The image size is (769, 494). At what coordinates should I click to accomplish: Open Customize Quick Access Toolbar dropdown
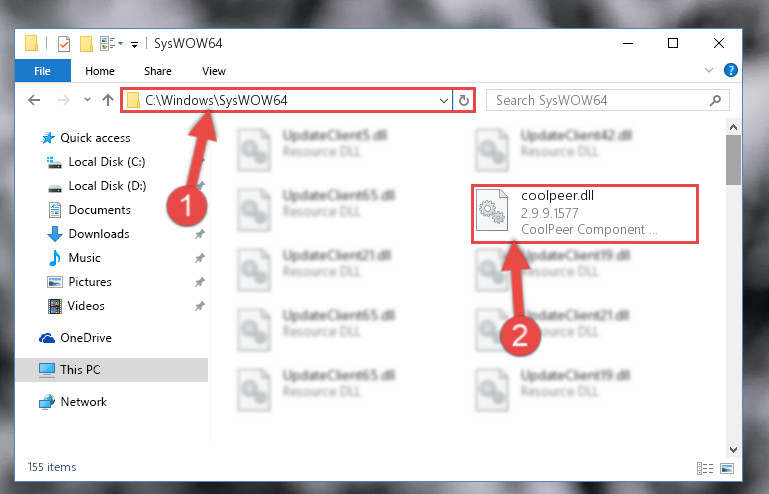coord(134,45)
